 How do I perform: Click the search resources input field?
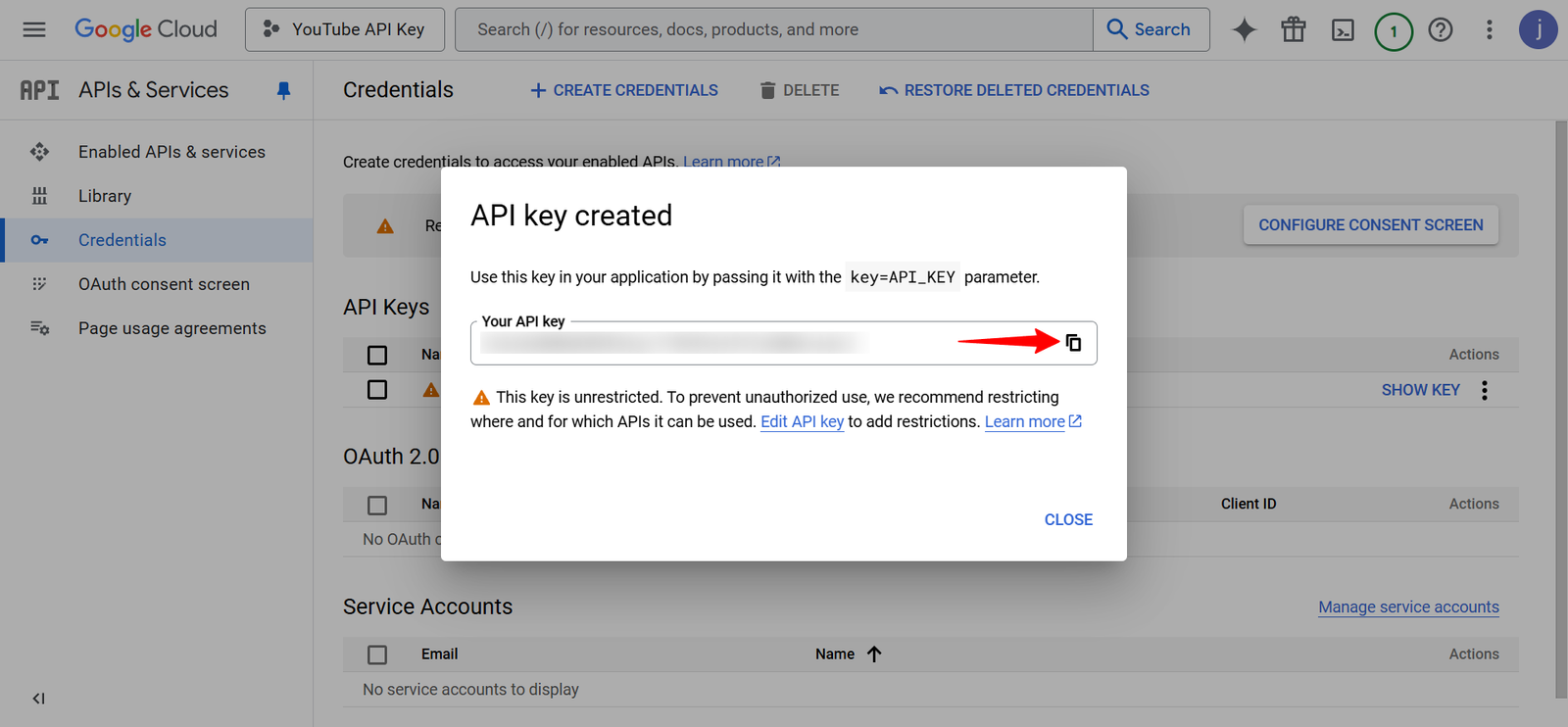774,29
